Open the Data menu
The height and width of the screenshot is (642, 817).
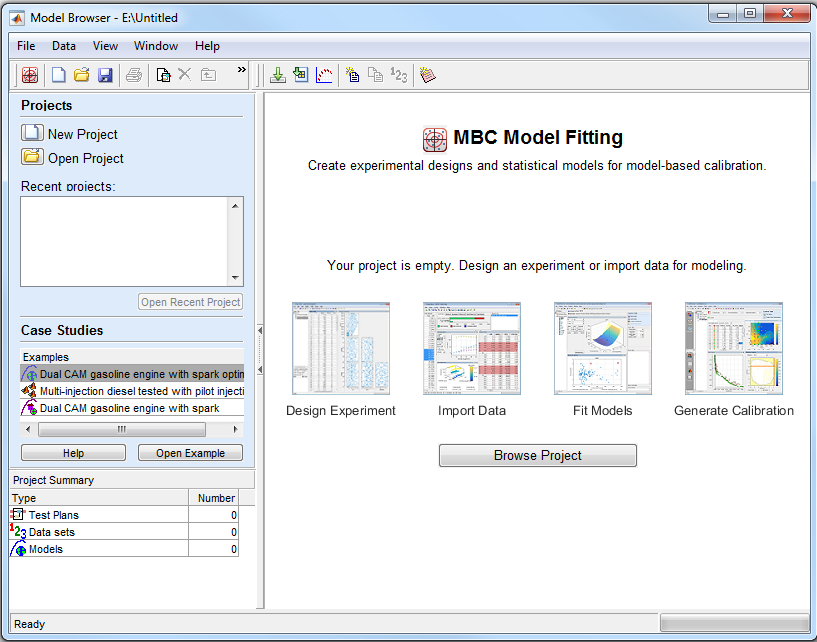pyautogui.click(x=64, y=46)
